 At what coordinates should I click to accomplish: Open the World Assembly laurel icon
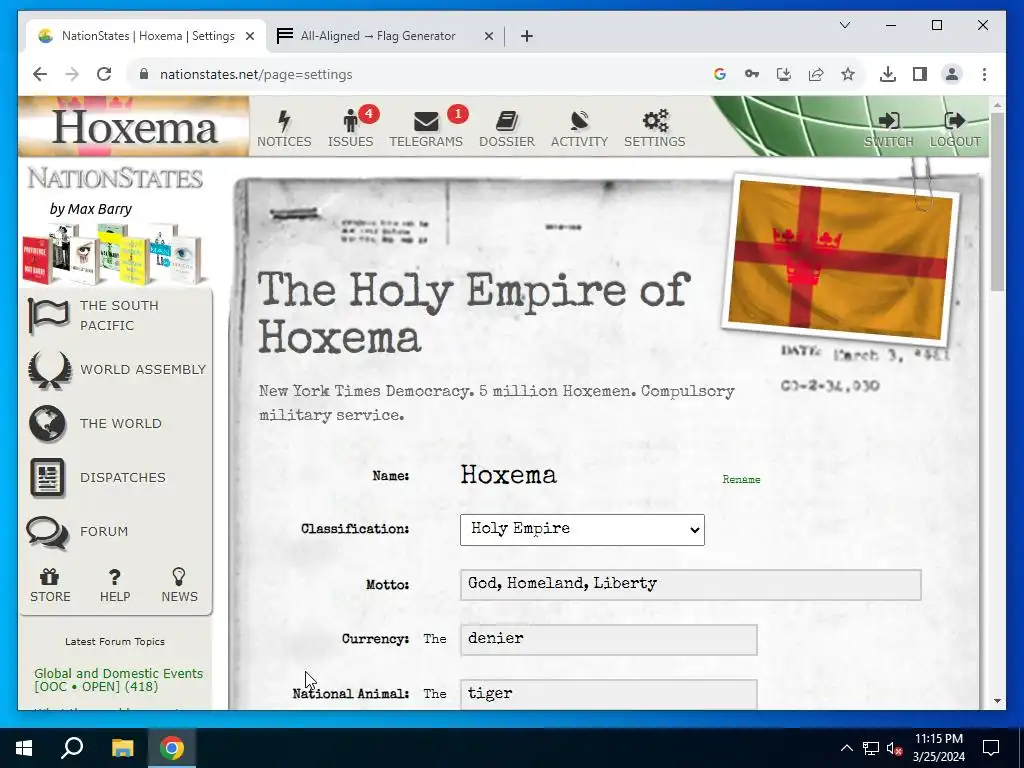[50, 370]
